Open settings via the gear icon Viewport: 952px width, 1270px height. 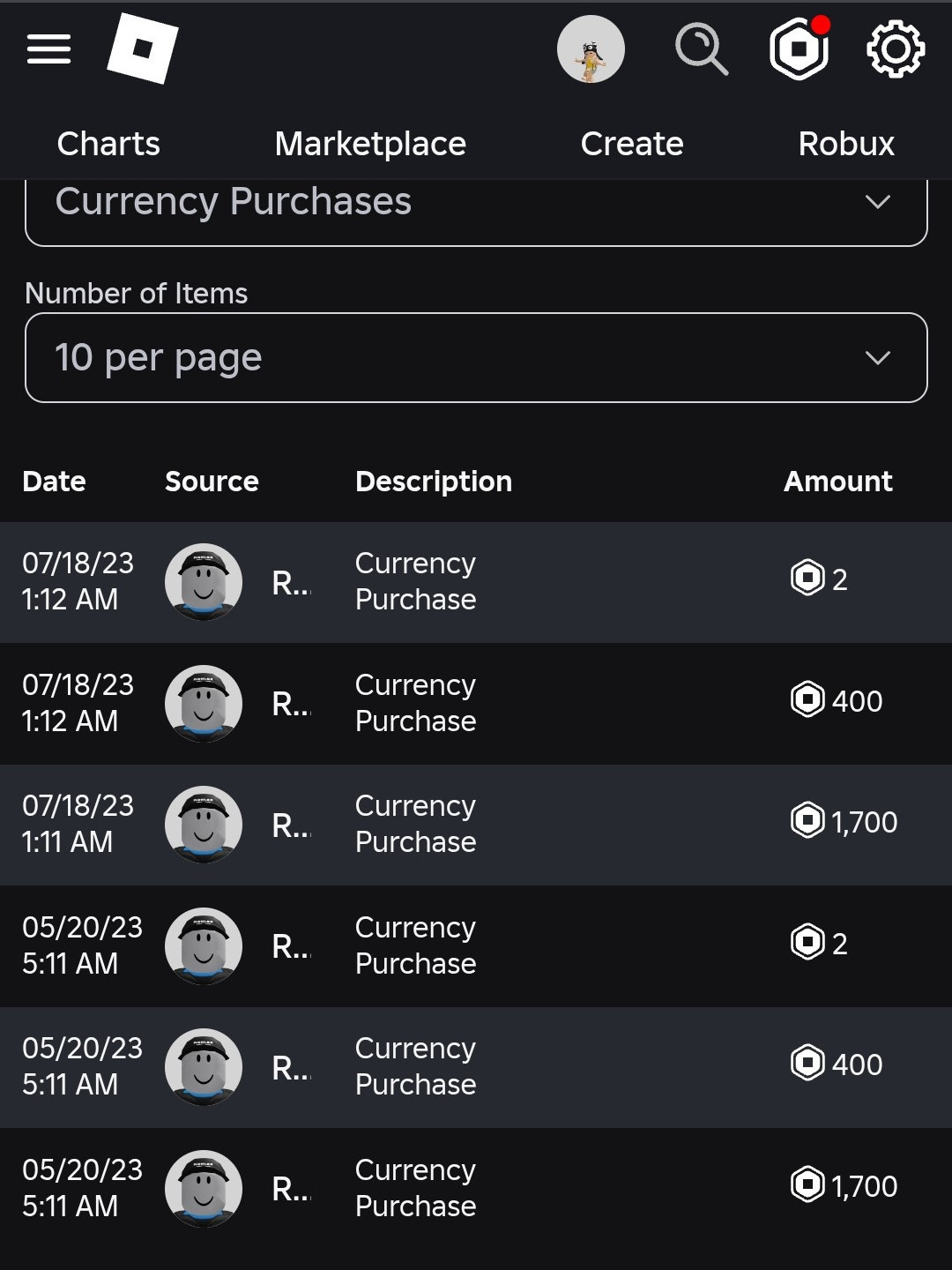[896, 49]
